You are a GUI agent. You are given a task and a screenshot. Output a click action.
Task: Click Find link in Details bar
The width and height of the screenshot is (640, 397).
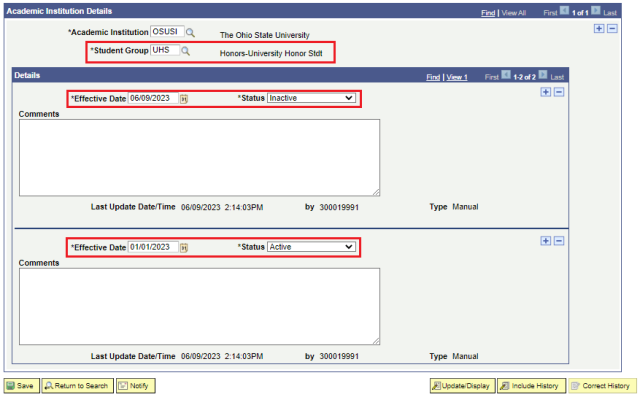coord(433,77)
